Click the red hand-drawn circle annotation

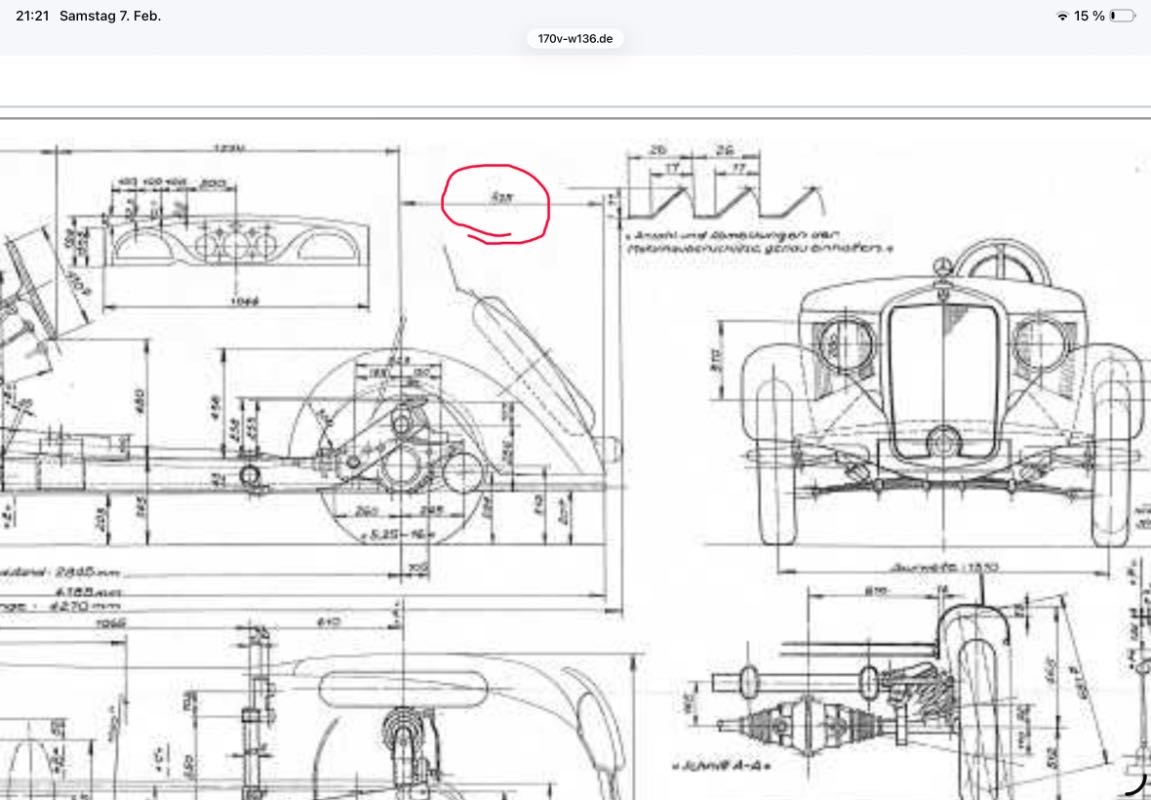coord(496,204)
